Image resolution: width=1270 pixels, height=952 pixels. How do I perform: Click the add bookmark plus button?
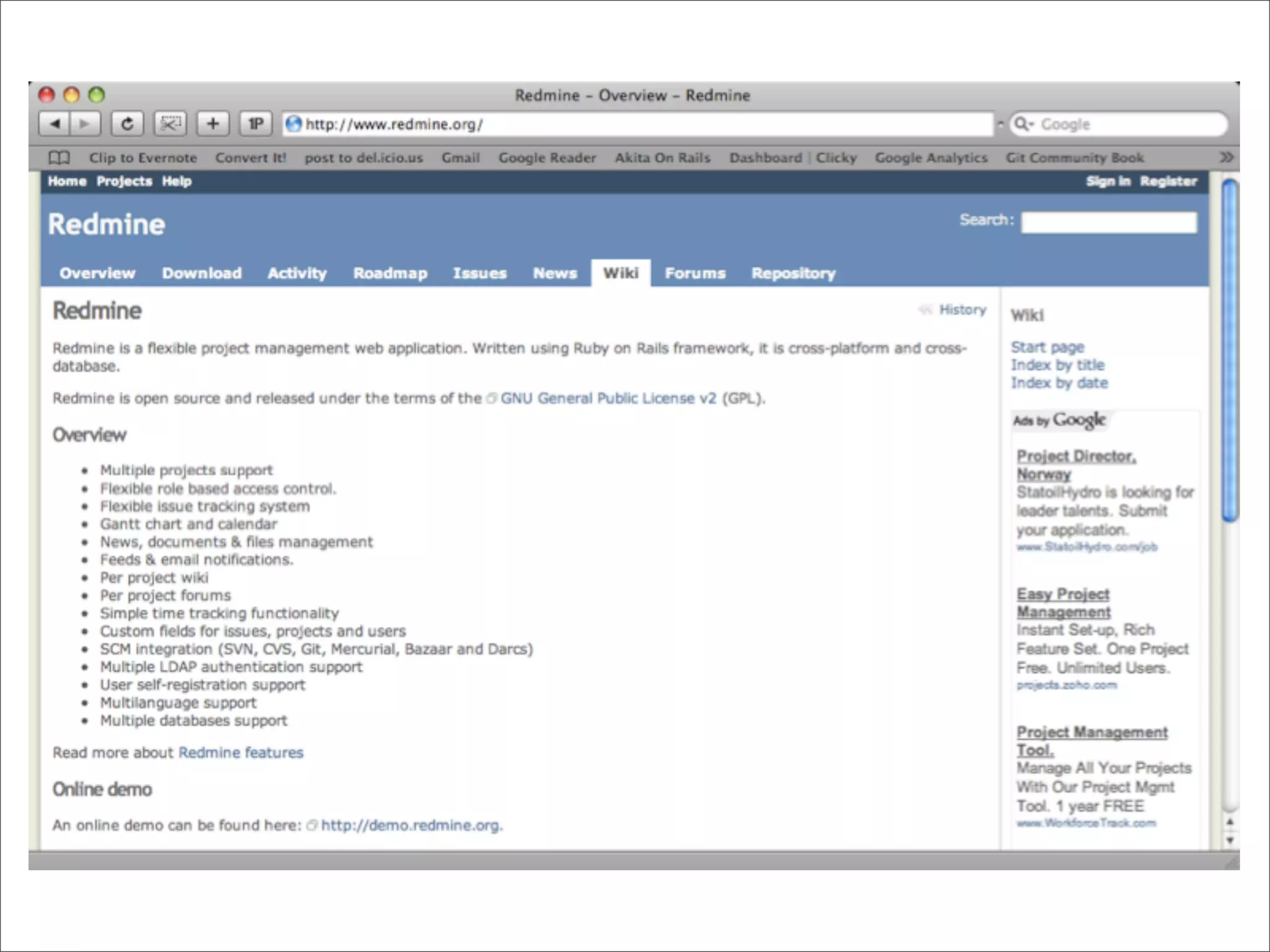tap(213, 124)
